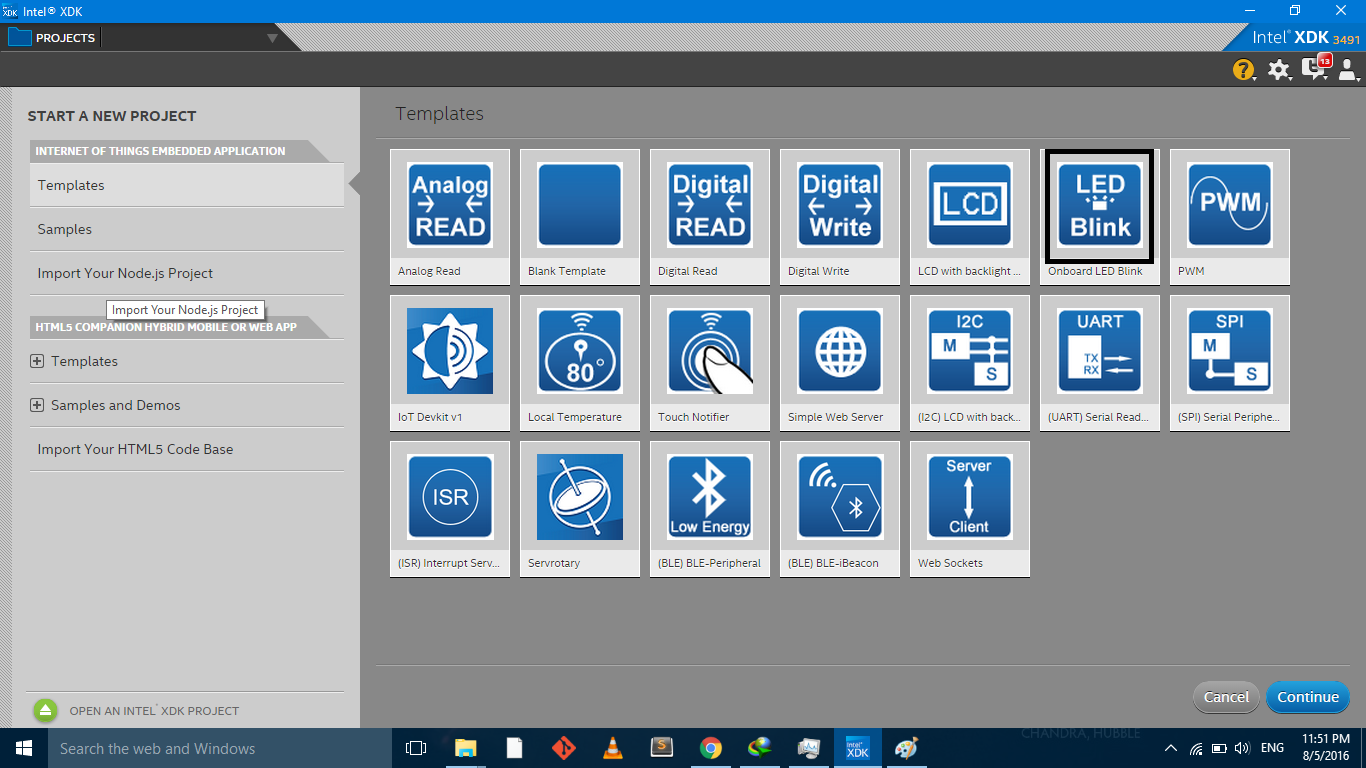
Task: Select the Local Temperature template
Action: [580, 363]
